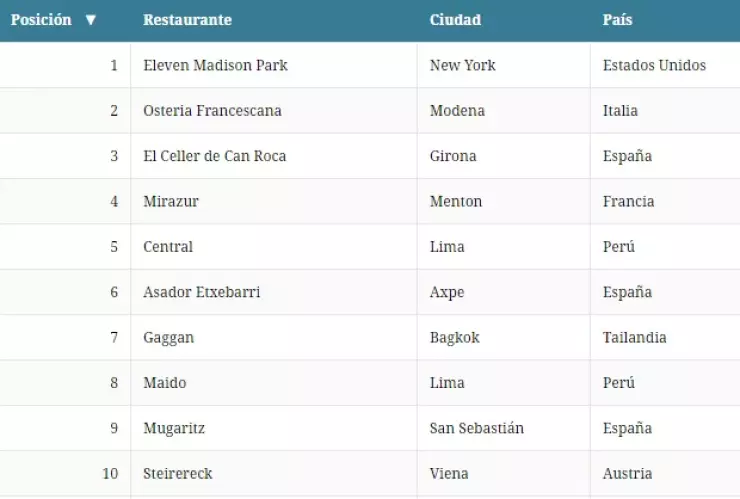Sort by the Ciudad column header
The width and height of the screenshot is (740, 499).
coord(455,20)
